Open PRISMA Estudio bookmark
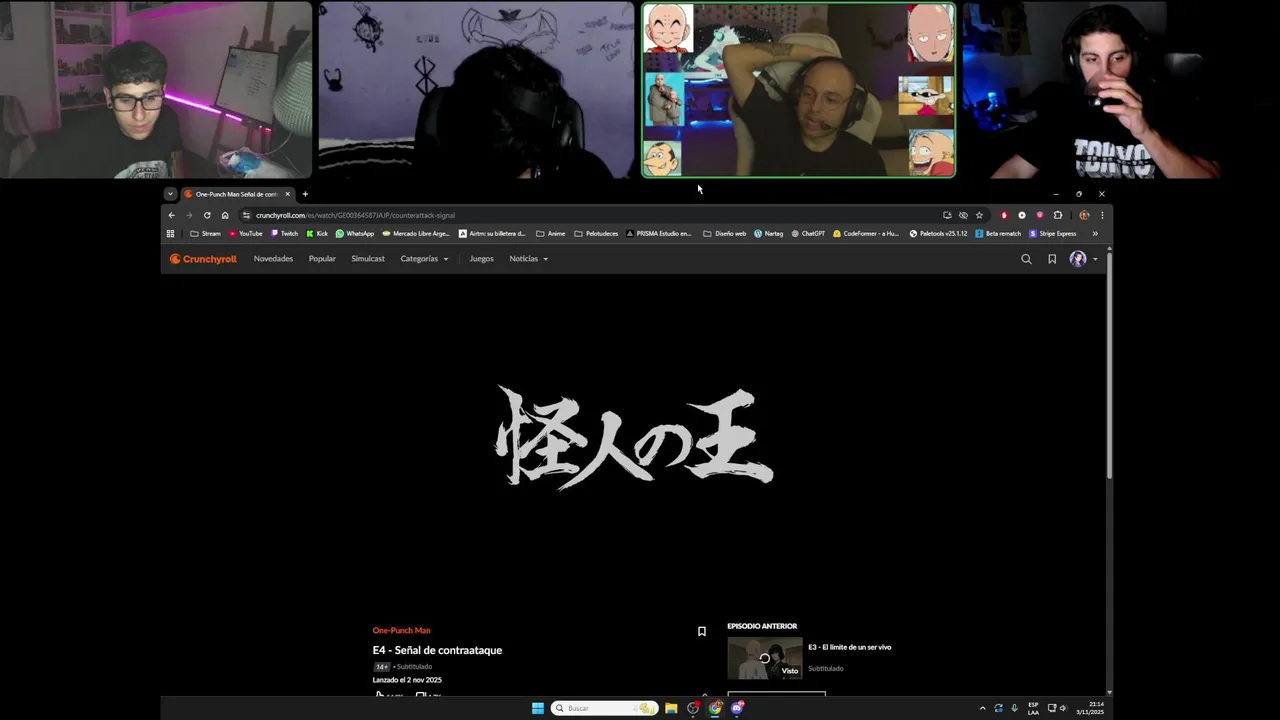The image size is (1280, 720). pos(659,234)
